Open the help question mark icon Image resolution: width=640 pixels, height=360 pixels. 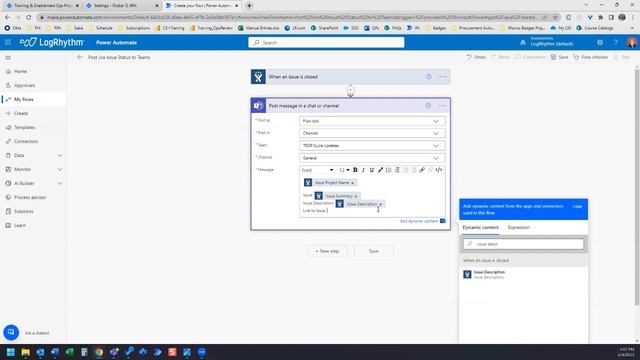[616, 42]
